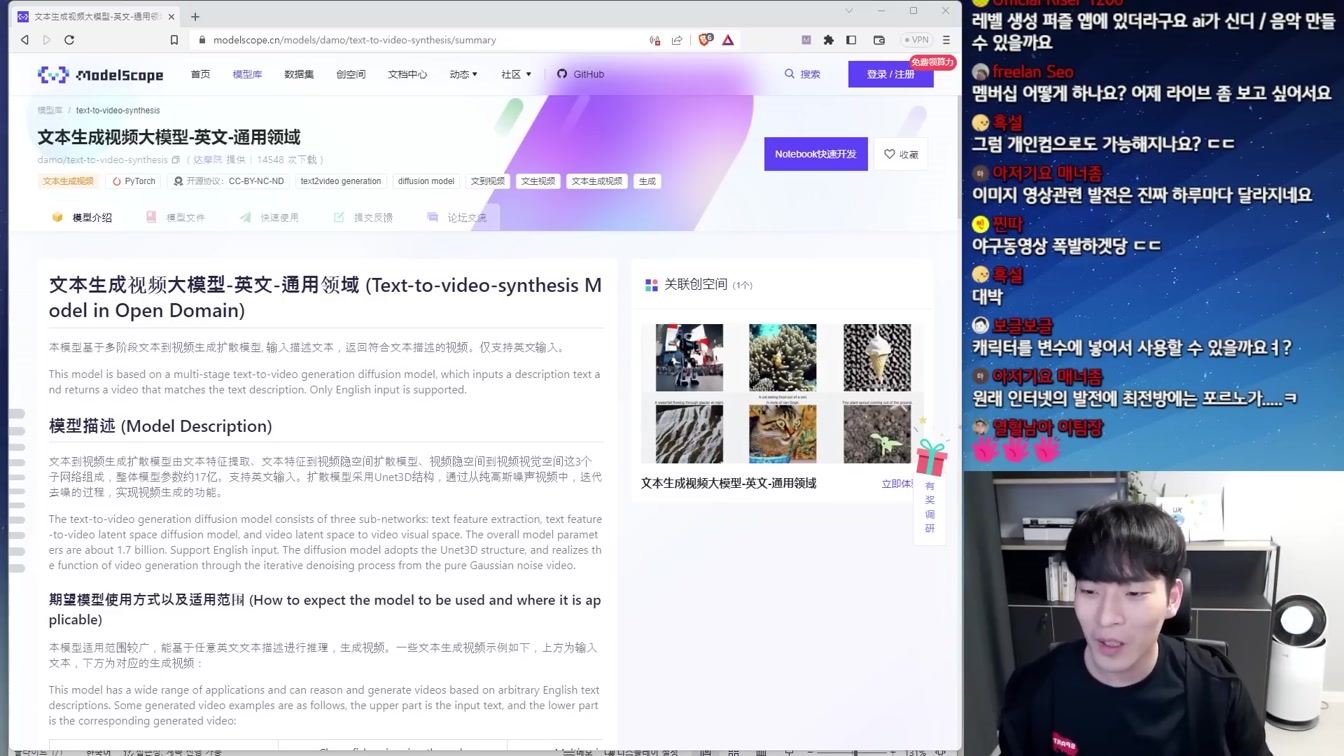
Task: Click the PyTorch framework tag
Action: [x=134, y=181]
